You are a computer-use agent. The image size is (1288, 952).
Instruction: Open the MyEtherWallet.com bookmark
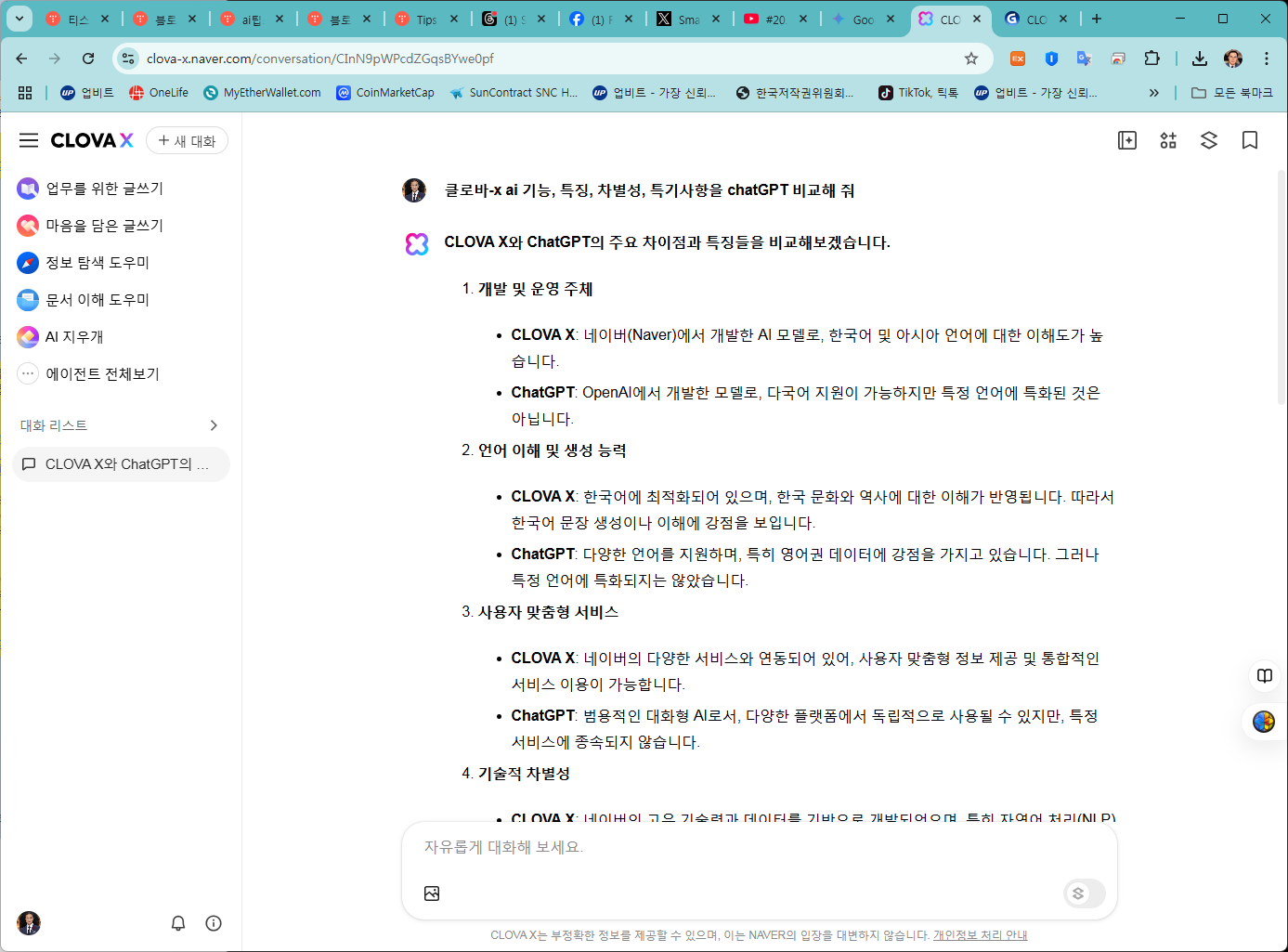(262, 93)
